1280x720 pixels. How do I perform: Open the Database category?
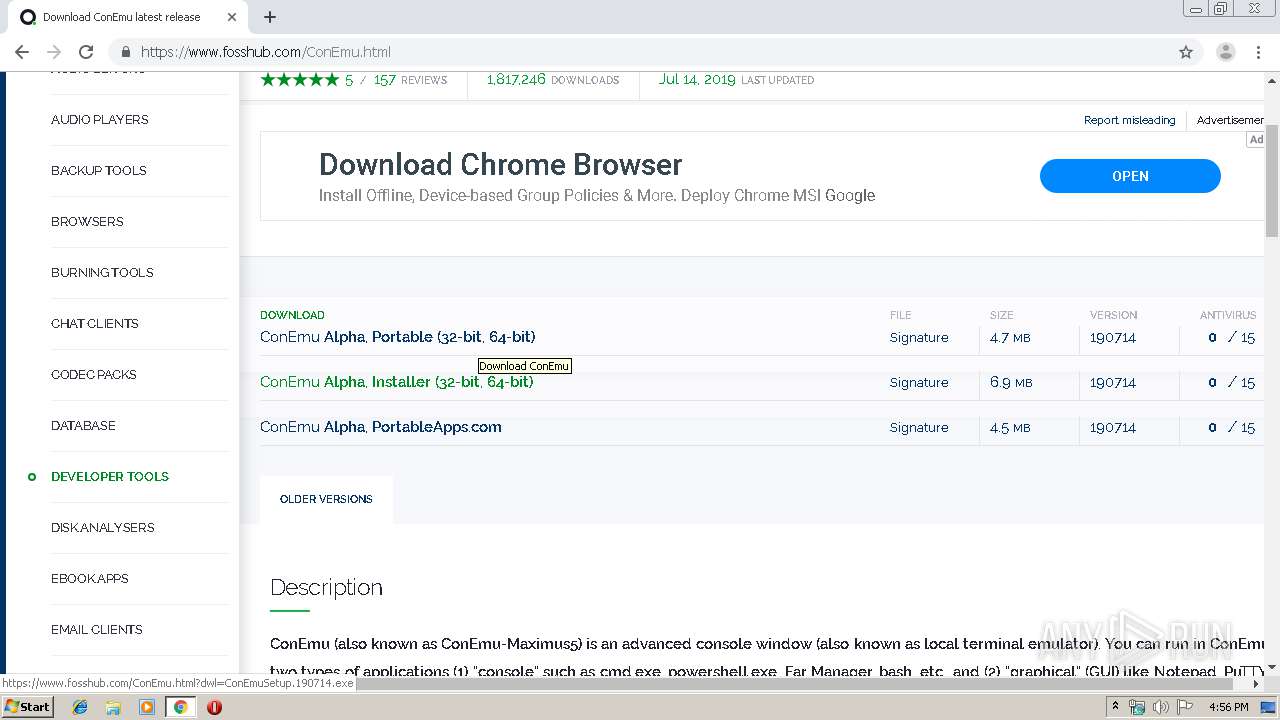click(x=83, y=426)
